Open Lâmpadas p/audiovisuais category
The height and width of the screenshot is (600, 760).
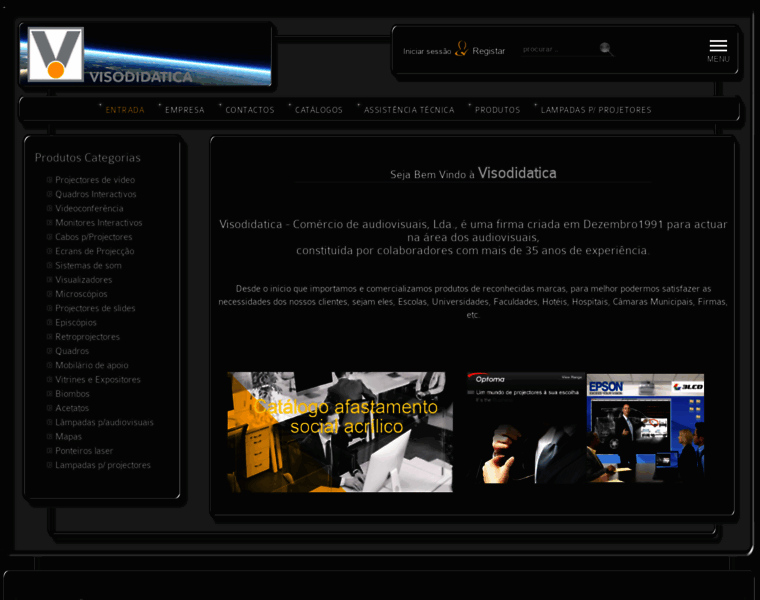(x=104, y=422)
